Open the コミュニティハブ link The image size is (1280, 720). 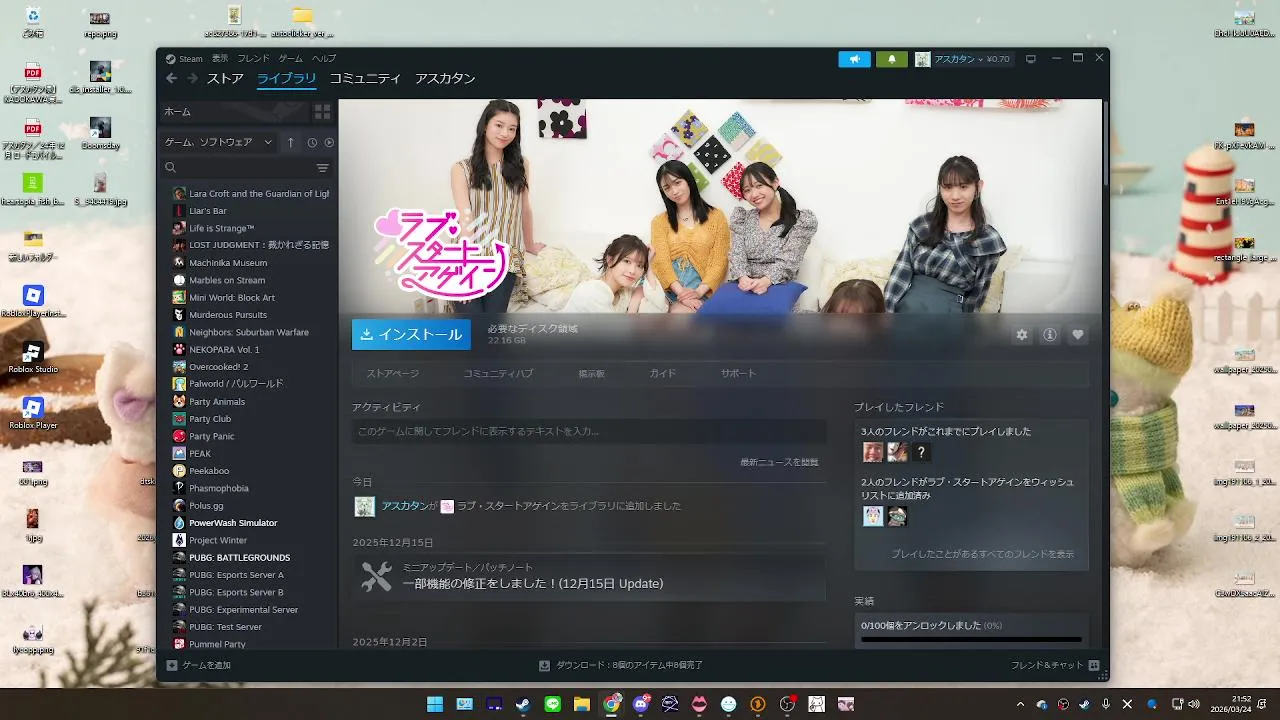click(498, 373)
